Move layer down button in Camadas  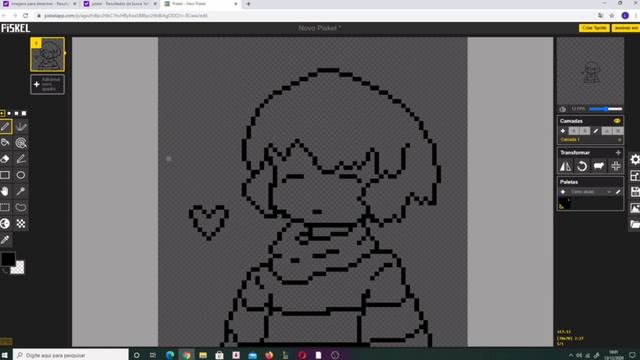tap(585, 131)
